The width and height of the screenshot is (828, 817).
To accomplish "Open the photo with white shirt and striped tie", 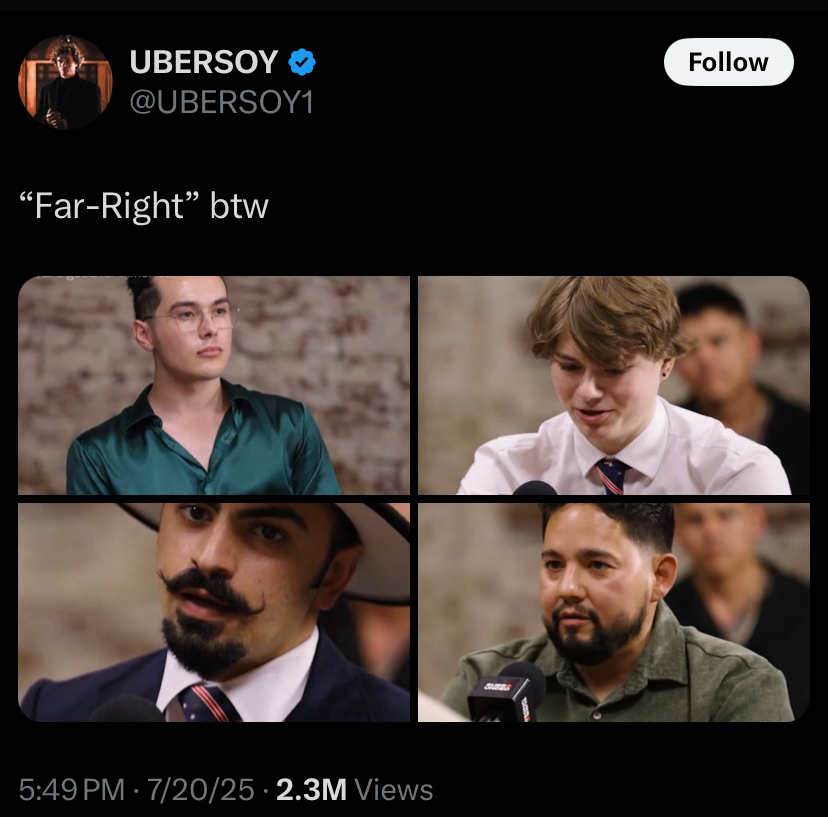I will click(x=614, y=385).
